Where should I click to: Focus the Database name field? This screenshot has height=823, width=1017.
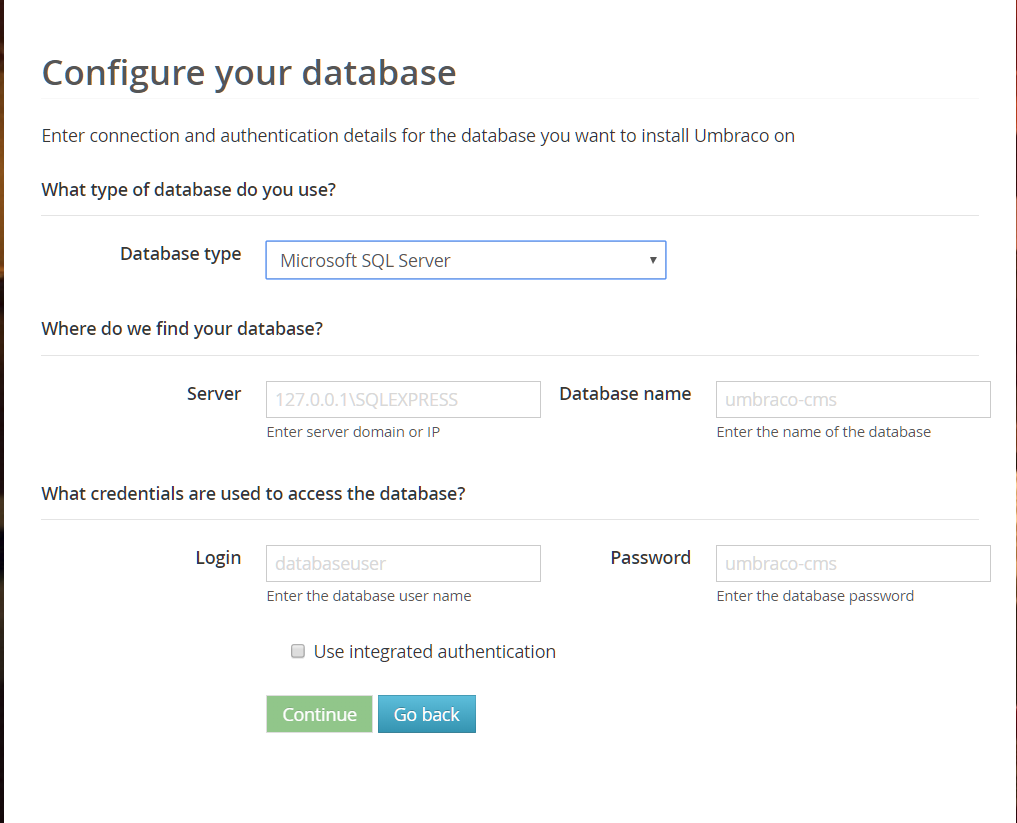pyautogui.click(x=853, y=400)
